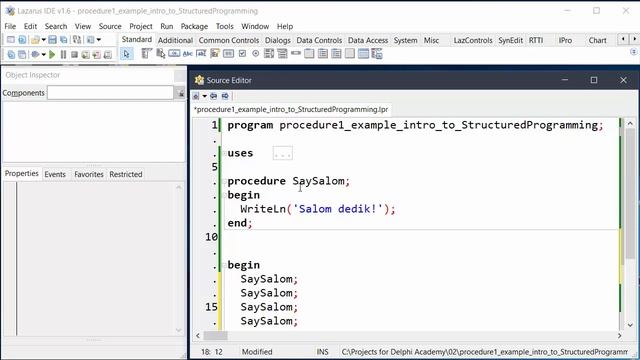This screenshot has height=360, width=640.
Task: Click the Jump Back arrow in Source Editor
Action: tap(213, 96)
